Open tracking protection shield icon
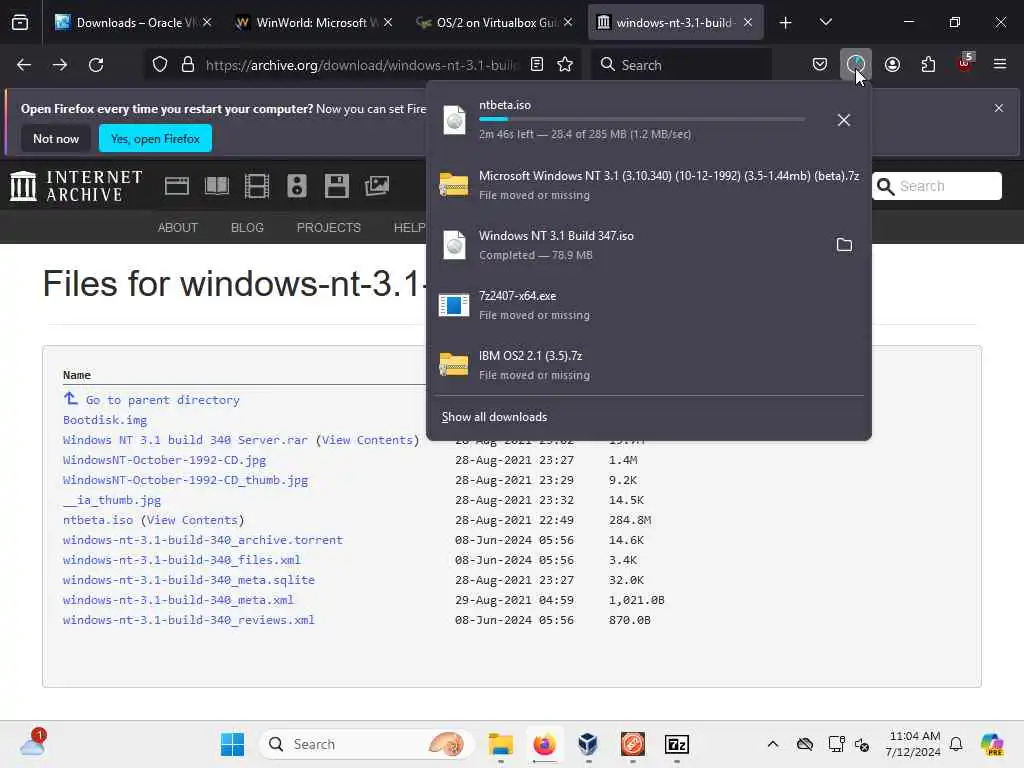The width and height of the screenshot is (1024, 768). pyautogui.click(x=160, y=65)
